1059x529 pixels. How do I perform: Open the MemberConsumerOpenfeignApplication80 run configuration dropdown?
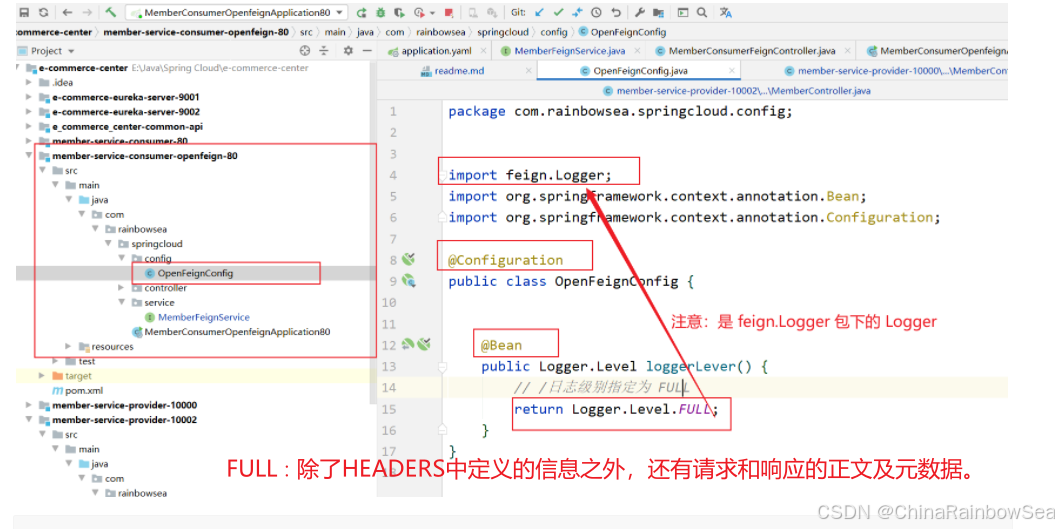point(236,12)
